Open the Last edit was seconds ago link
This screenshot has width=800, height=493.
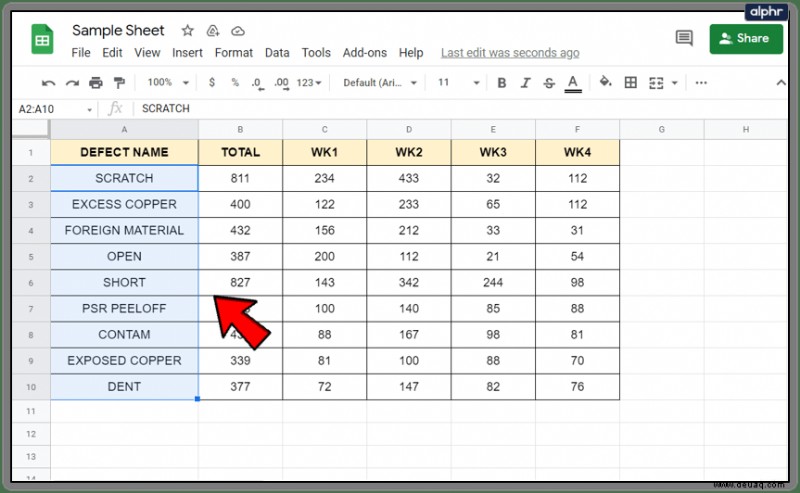[x=510, y=53]
